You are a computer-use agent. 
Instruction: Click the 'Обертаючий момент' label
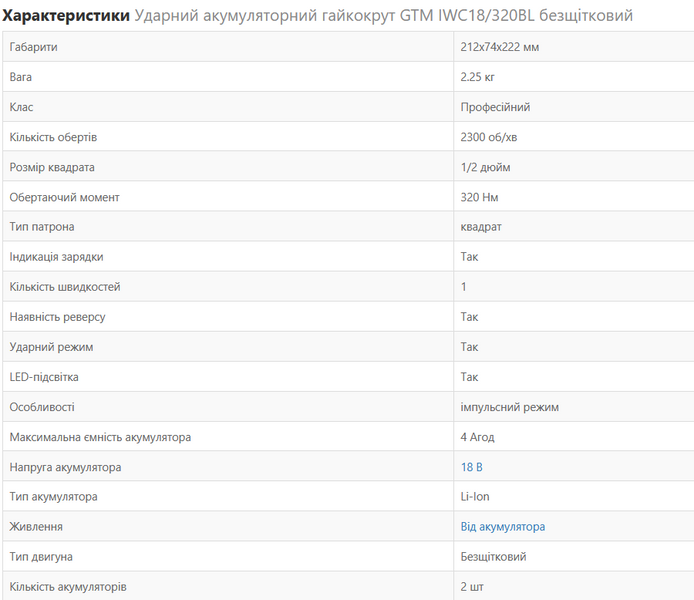click(x=65, y=197)
